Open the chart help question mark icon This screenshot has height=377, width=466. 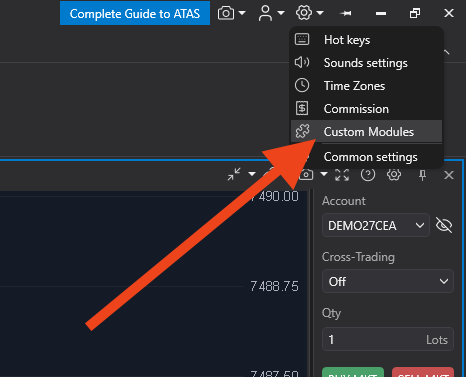(x=368, y=174)
